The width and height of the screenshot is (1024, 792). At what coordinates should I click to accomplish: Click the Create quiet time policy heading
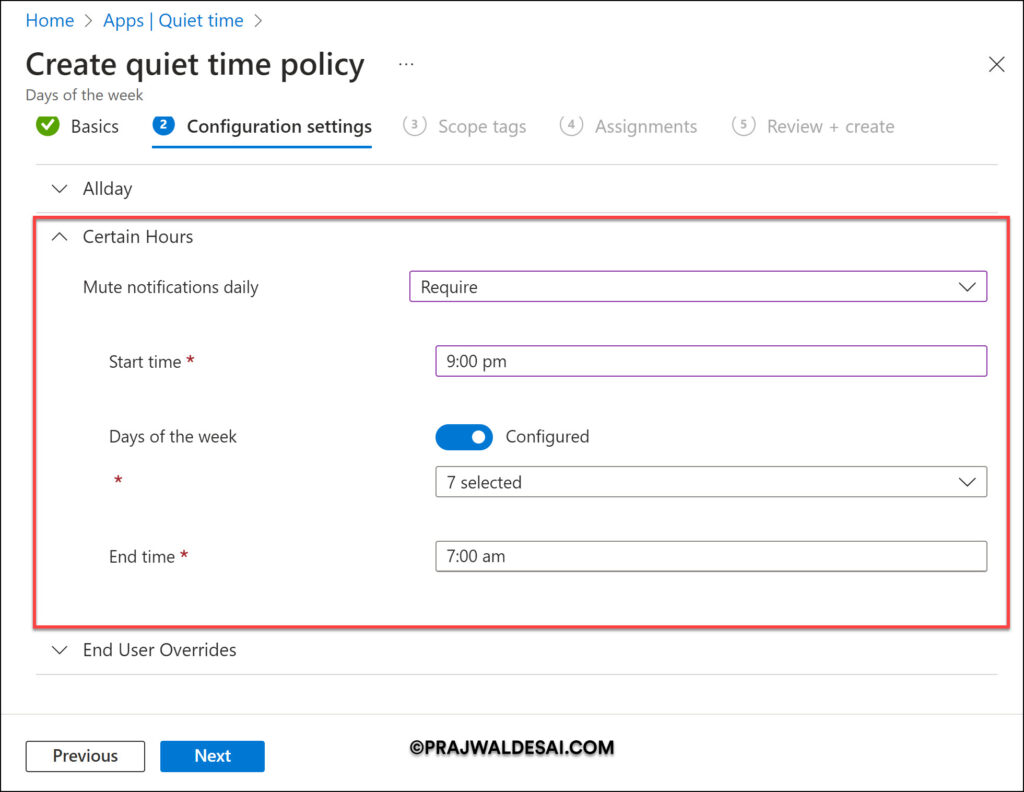pos(195,65)
